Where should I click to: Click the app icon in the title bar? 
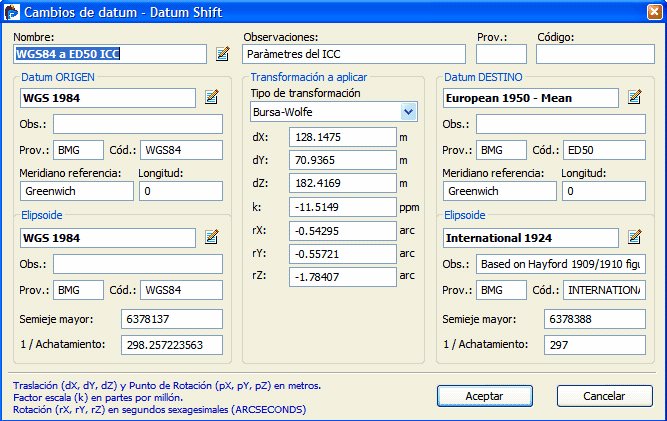pyautogui.click(x=13, y=12)
